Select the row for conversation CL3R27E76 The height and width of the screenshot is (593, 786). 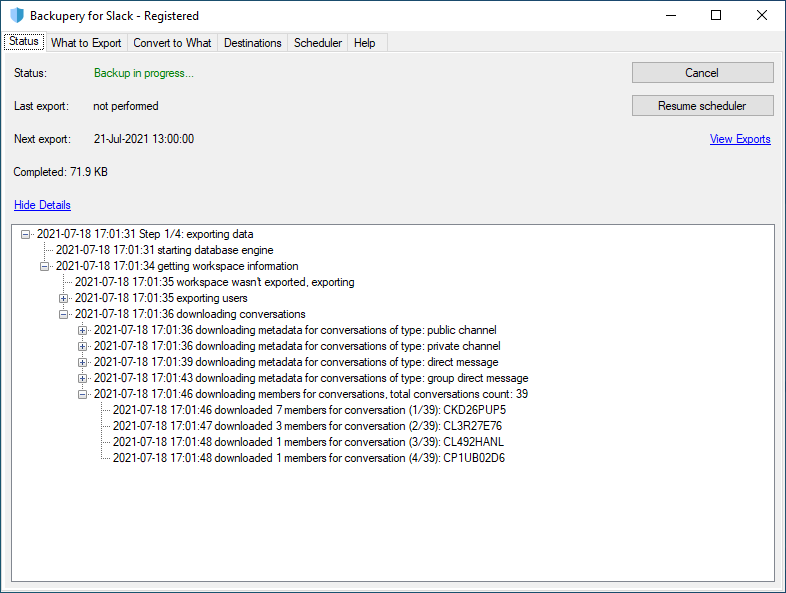click(307, 426)
